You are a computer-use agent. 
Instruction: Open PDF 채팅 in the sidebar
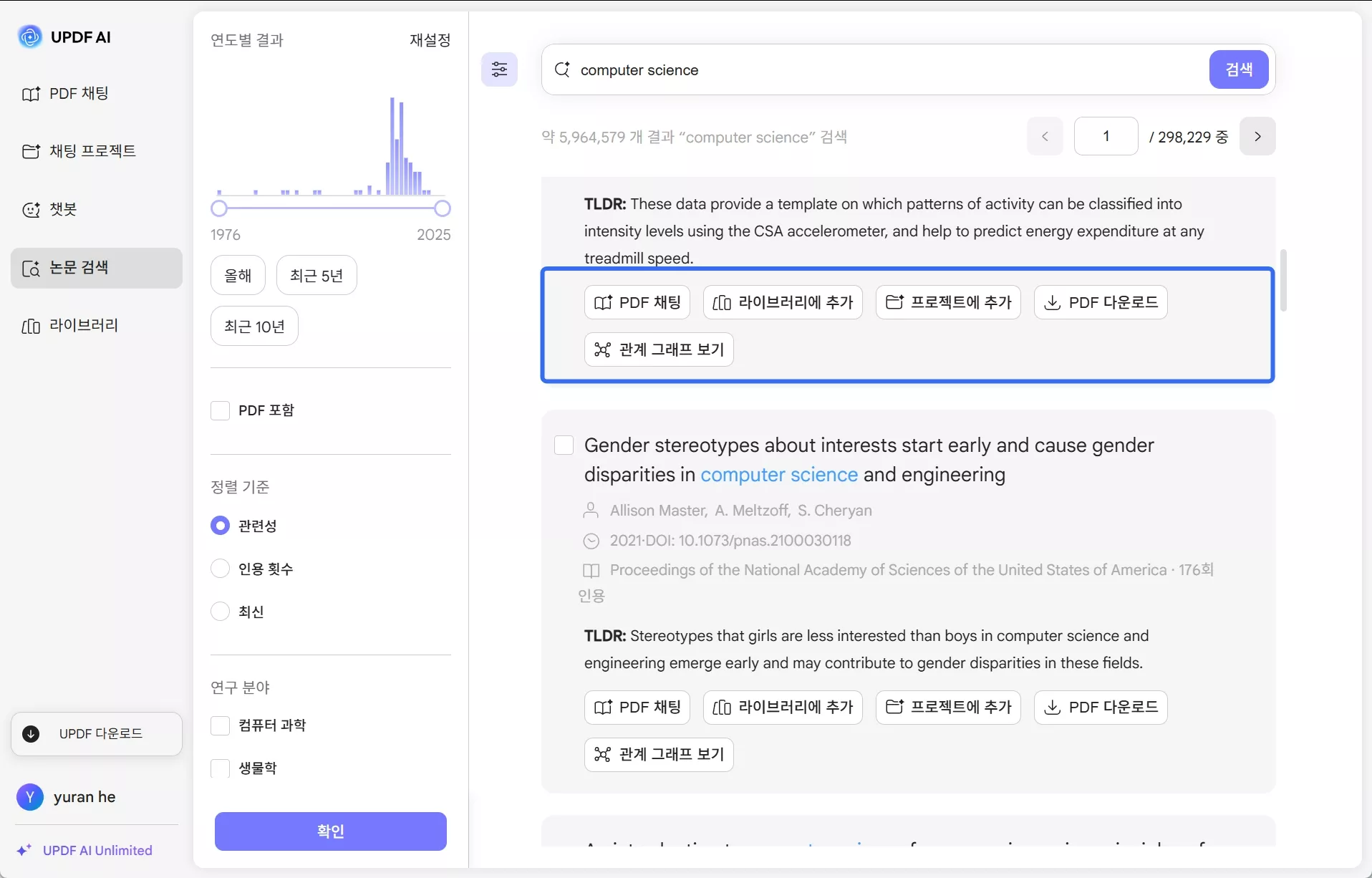tap(97, 93)
